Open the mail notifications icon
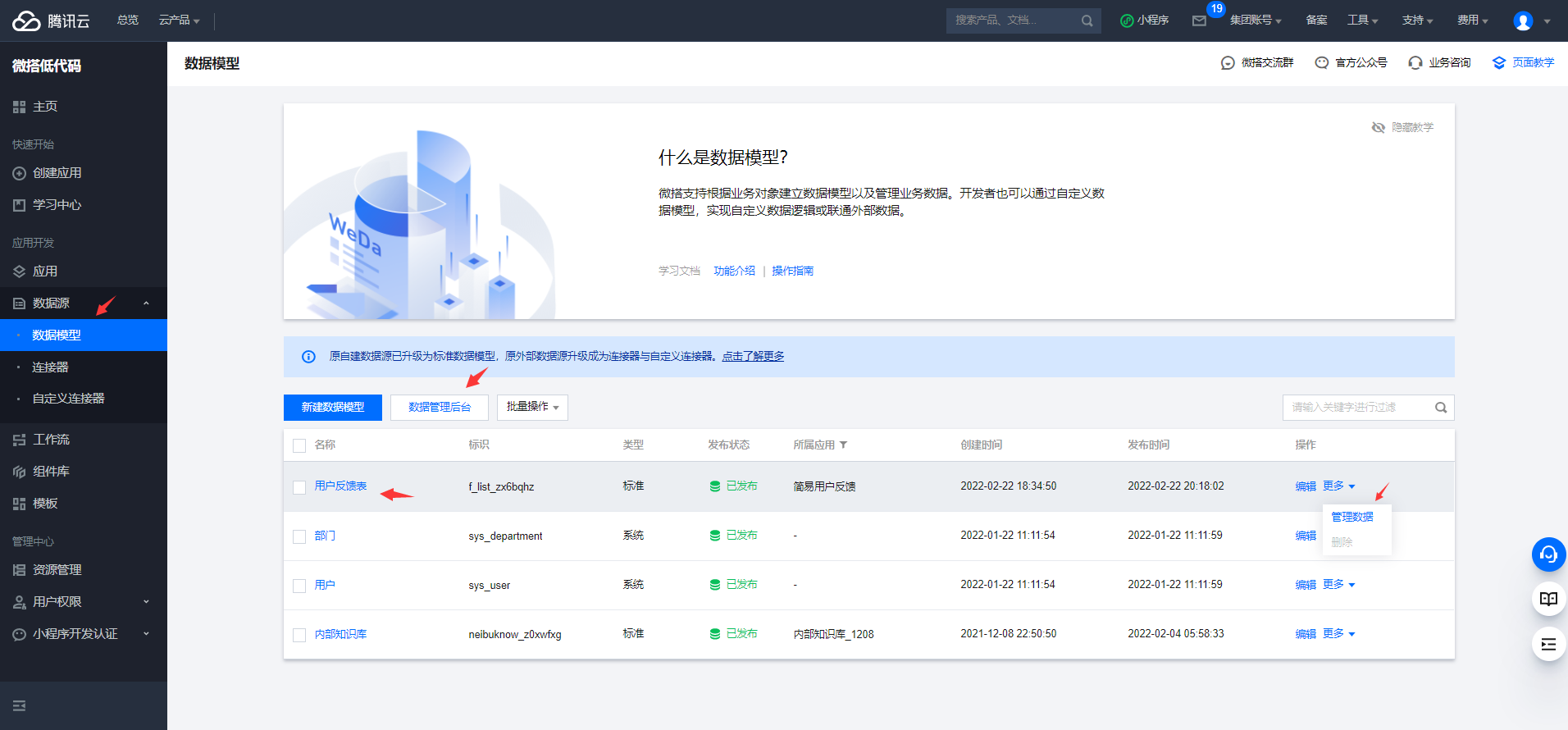The image size is (1568, 730). click(x=1199, y=21)
